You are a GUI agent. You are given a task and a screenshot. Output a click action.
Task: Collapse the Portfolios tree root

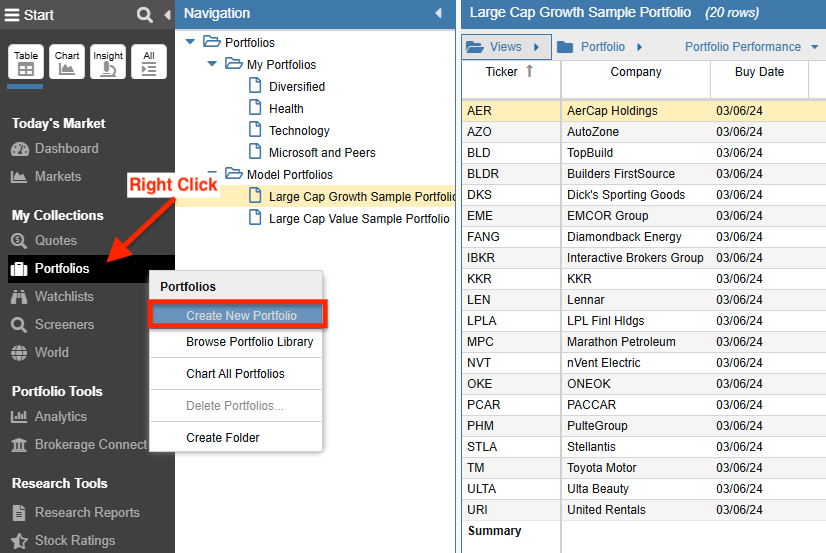click(191, 42)
